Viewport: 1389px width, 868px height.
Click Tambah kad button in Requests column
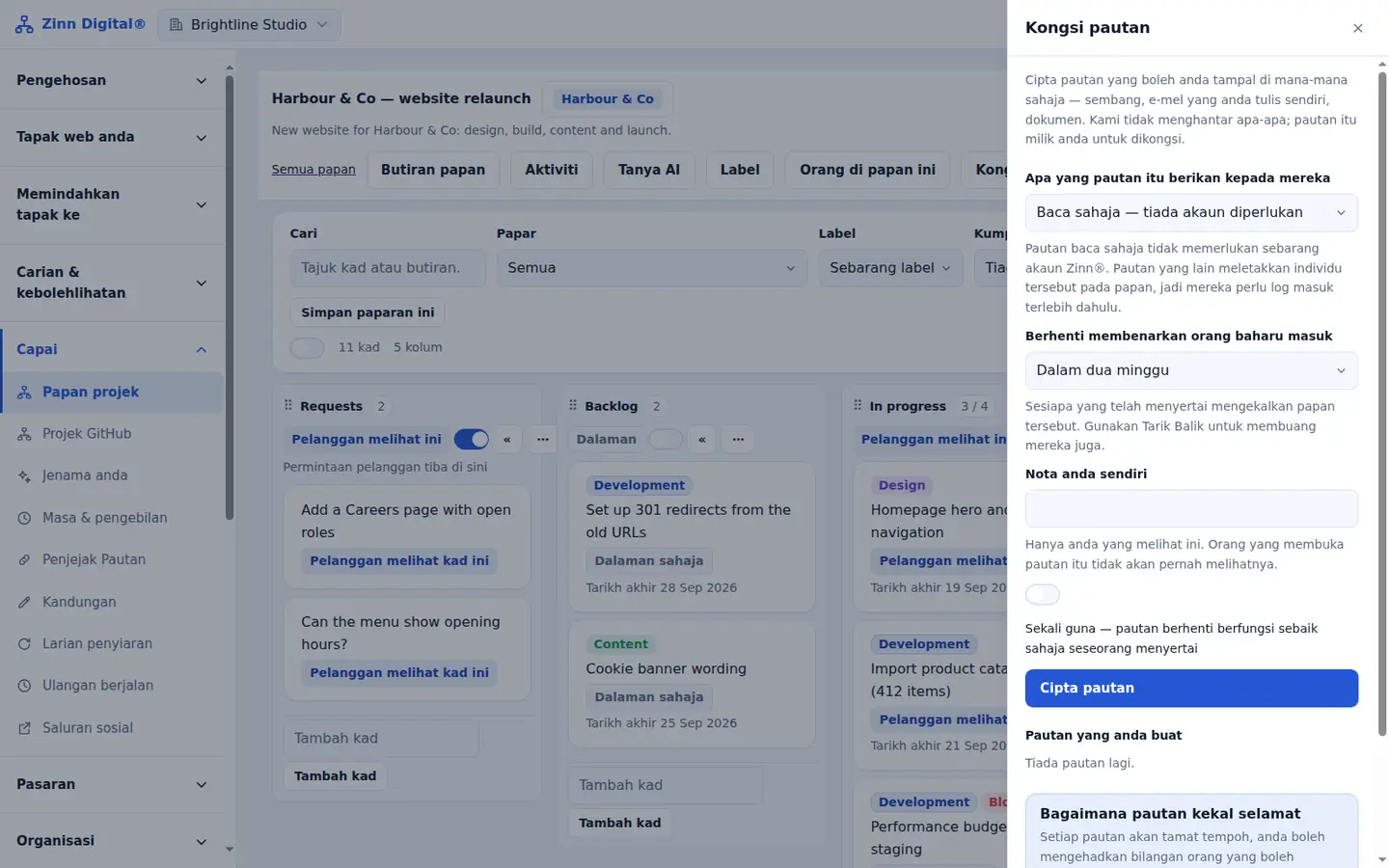[x=335, y=776]
